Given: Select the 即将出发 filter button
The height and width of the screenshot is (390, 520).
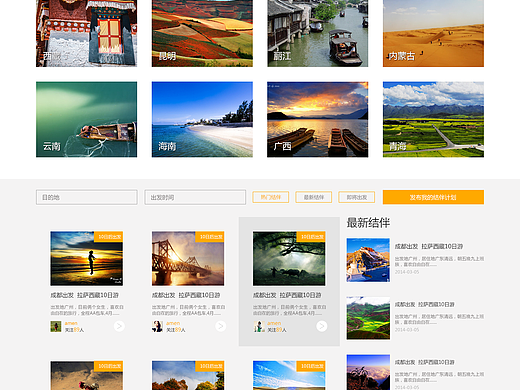Looking at the screenshot, I should [x=357, y=197].
